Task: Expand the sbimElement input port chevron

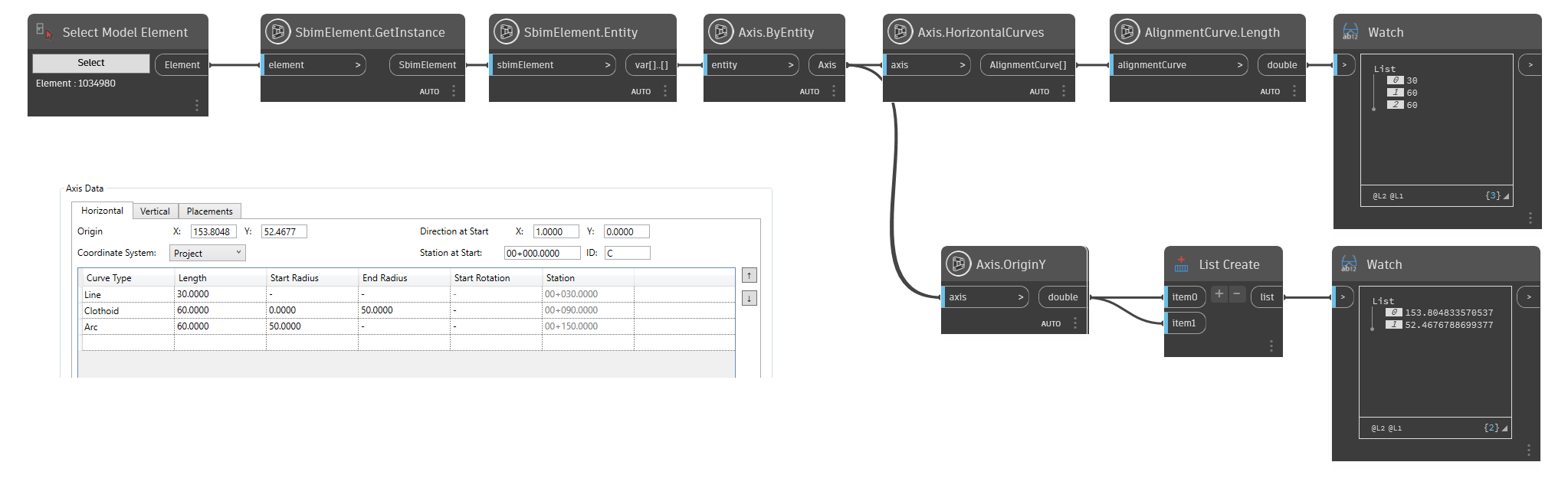Action: [608, 65]
